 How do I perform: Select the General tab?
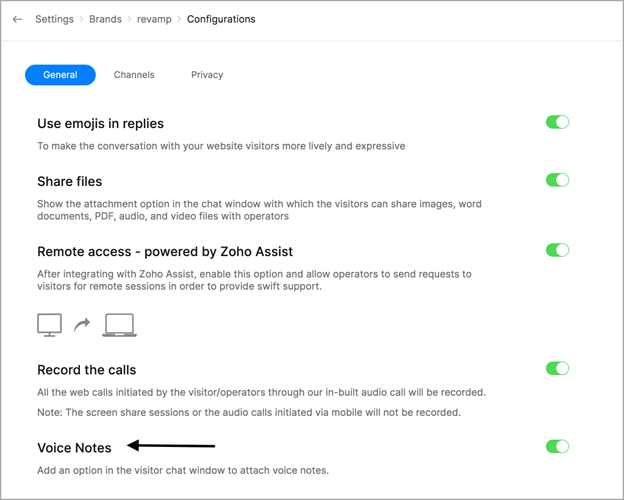click(60, 75)
